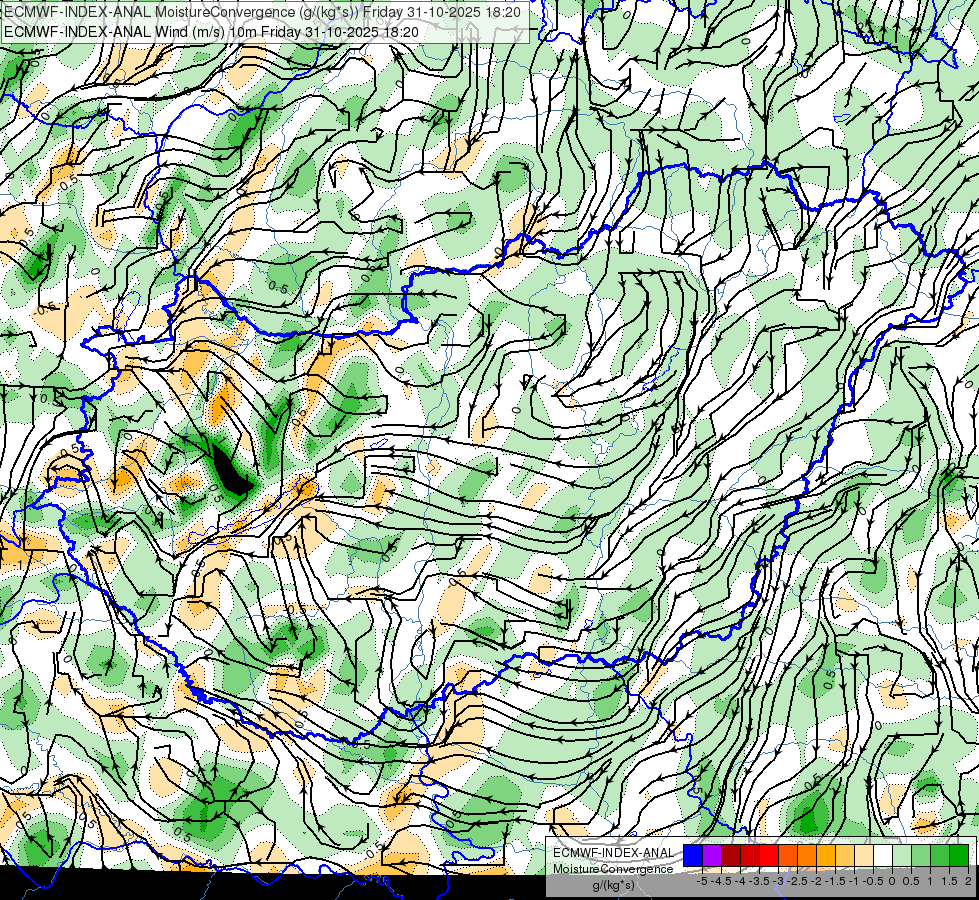Select the medium green swatch between 1 and 1.5
The width and height of the screenshot is (979, 900).
click(x=940, y=855)
